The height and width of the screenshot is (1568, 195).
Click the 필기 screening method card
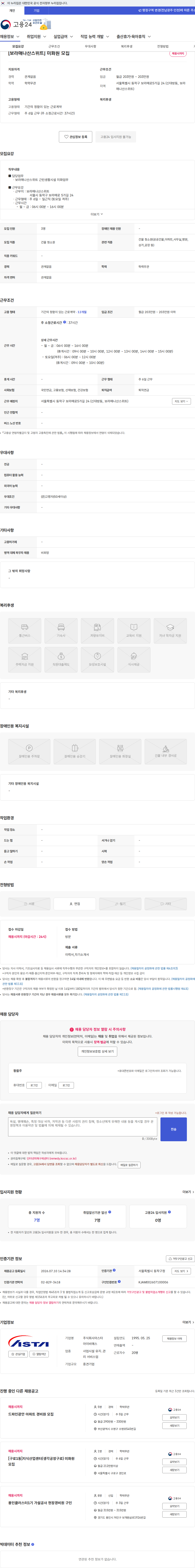click(120, 904)
